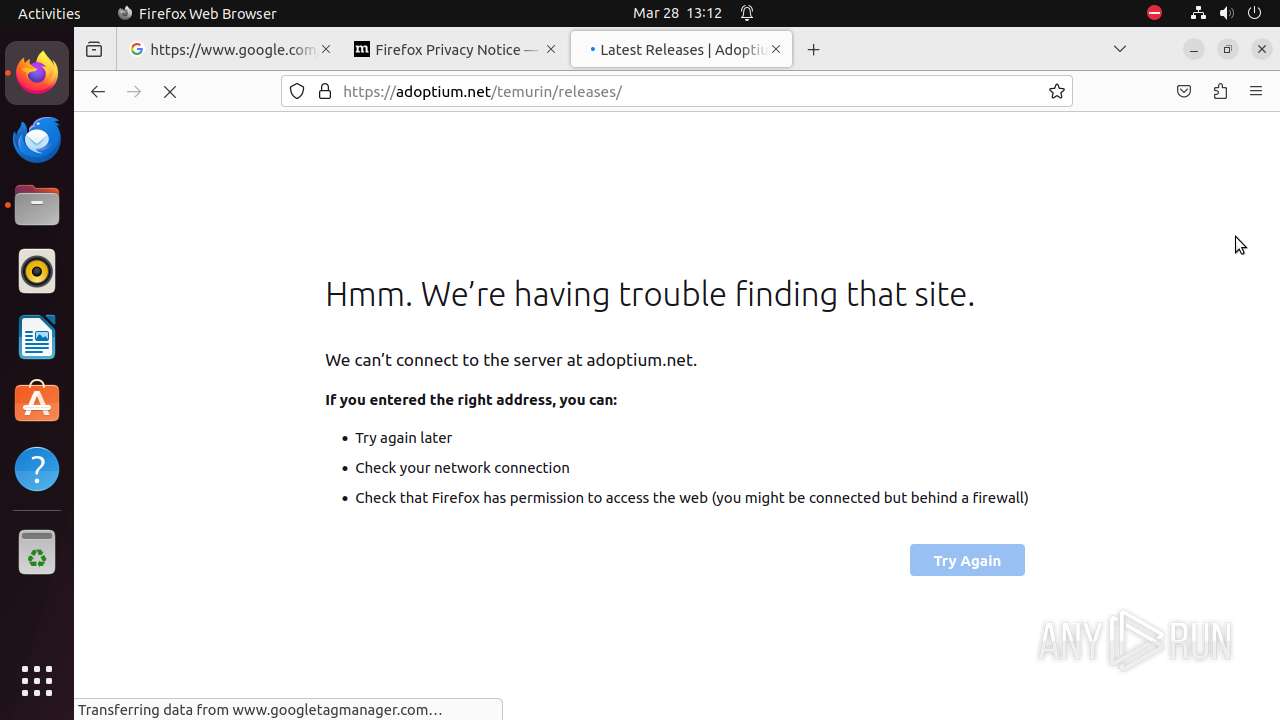Click the red do-not-disturb tray indicator
Image resolution: width=1280 pixels, height=720 pixels.
pos(1154,13)
